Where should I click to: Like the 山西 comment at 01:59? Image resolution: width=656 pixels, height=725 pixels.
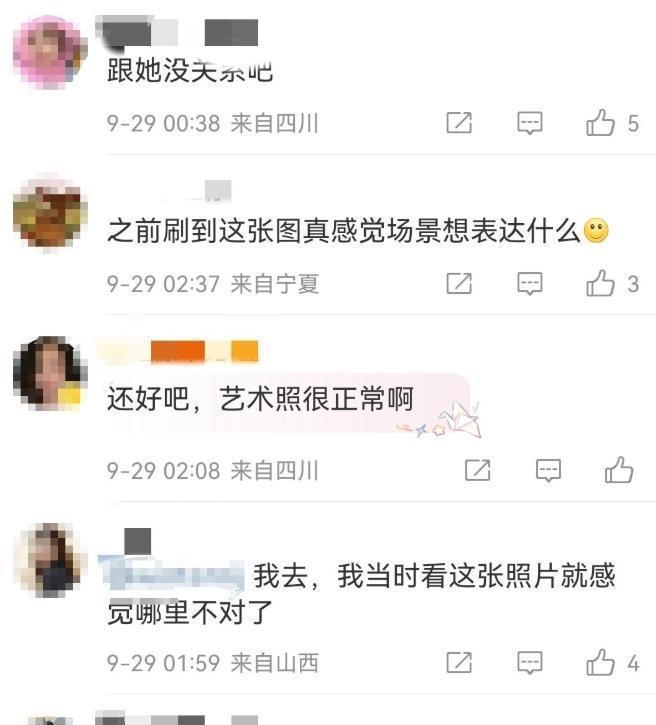tap(600, 663)
